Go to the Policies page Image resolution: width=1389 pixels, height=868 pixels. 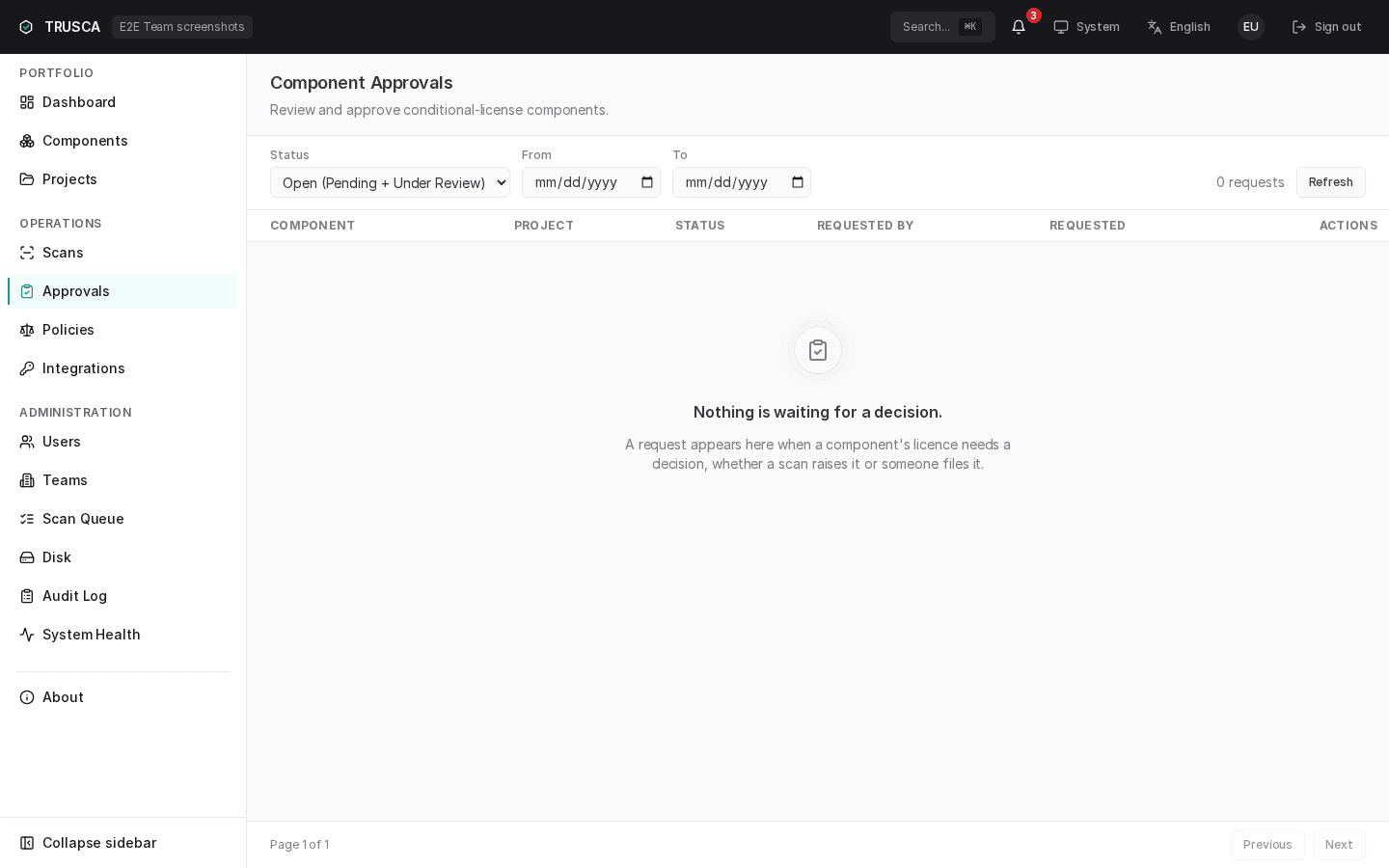point(123,330)
